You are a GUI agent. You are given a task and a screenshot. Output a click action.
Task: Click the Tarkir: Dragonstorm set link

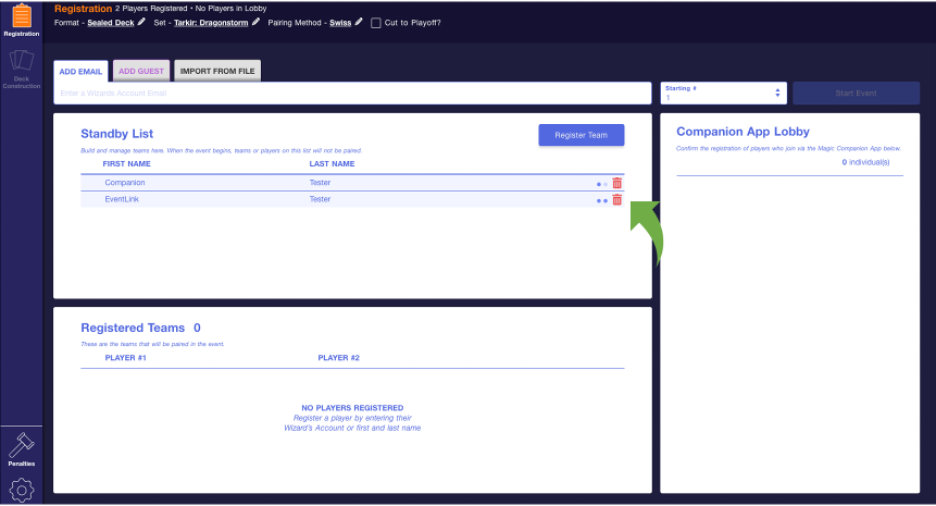pos(211,23)
